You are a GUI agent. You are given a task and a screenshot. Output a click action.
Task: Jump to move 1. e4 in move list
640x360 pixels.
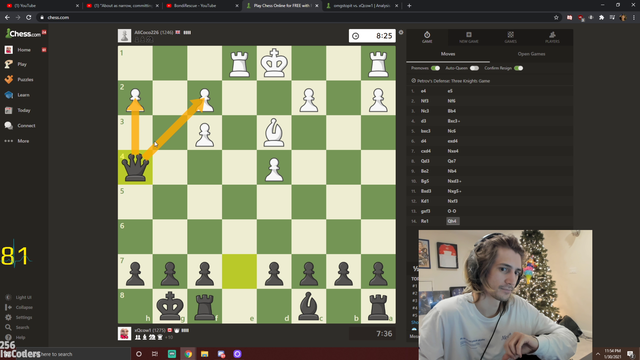click(x=423, y=91)
